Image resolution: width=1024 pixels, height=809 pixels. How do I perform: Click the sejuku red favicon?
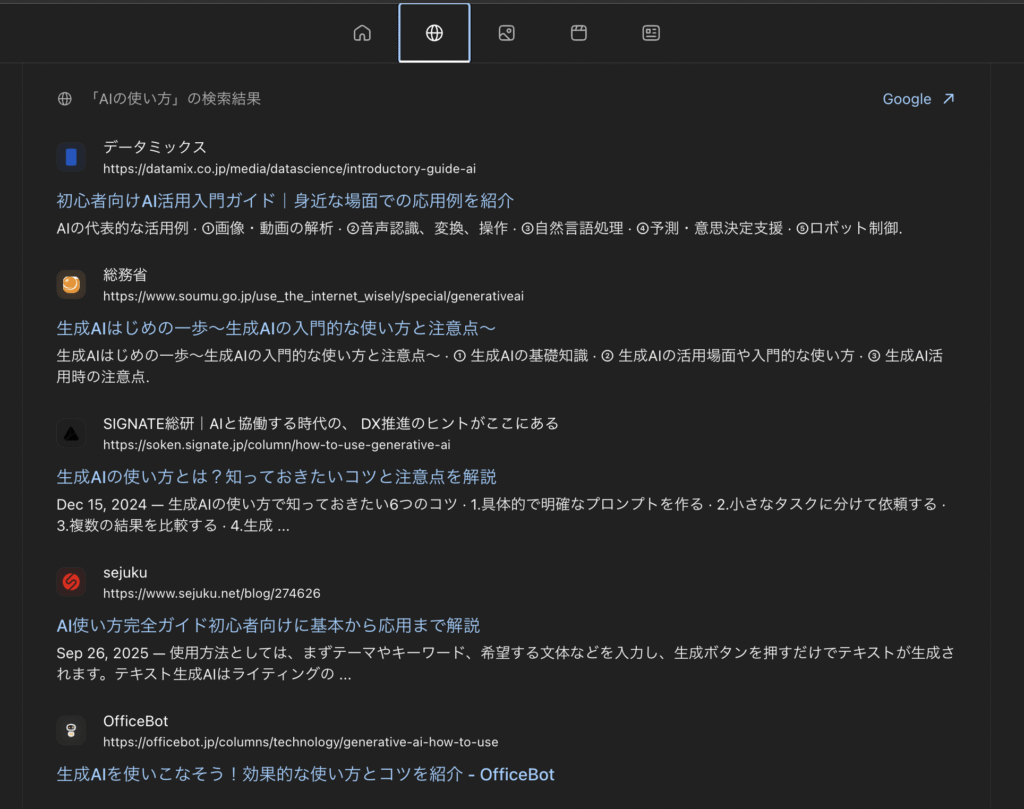(x=71, y=582)
